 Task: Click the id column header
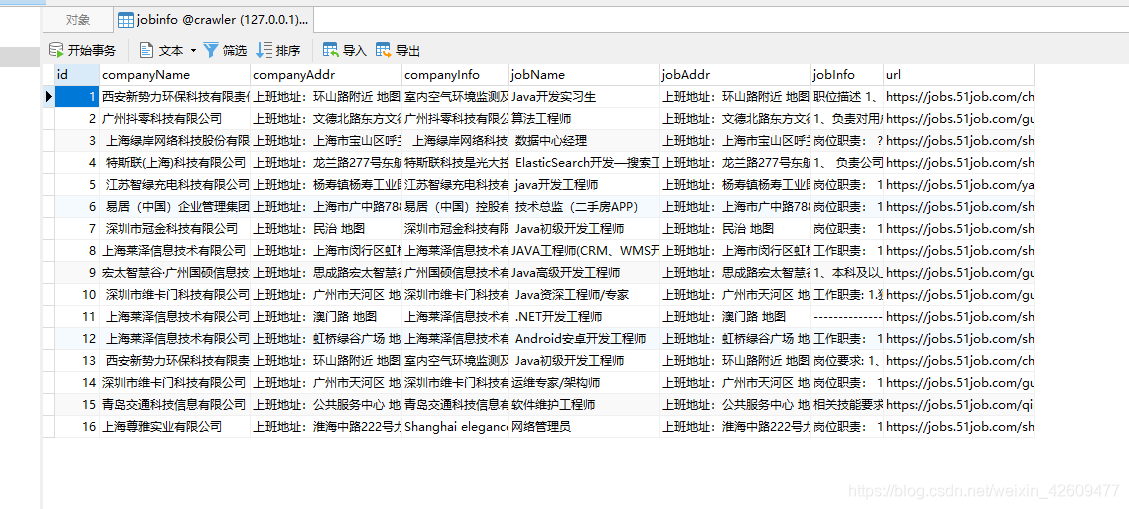pyautogui.click(x=77, y=75)
